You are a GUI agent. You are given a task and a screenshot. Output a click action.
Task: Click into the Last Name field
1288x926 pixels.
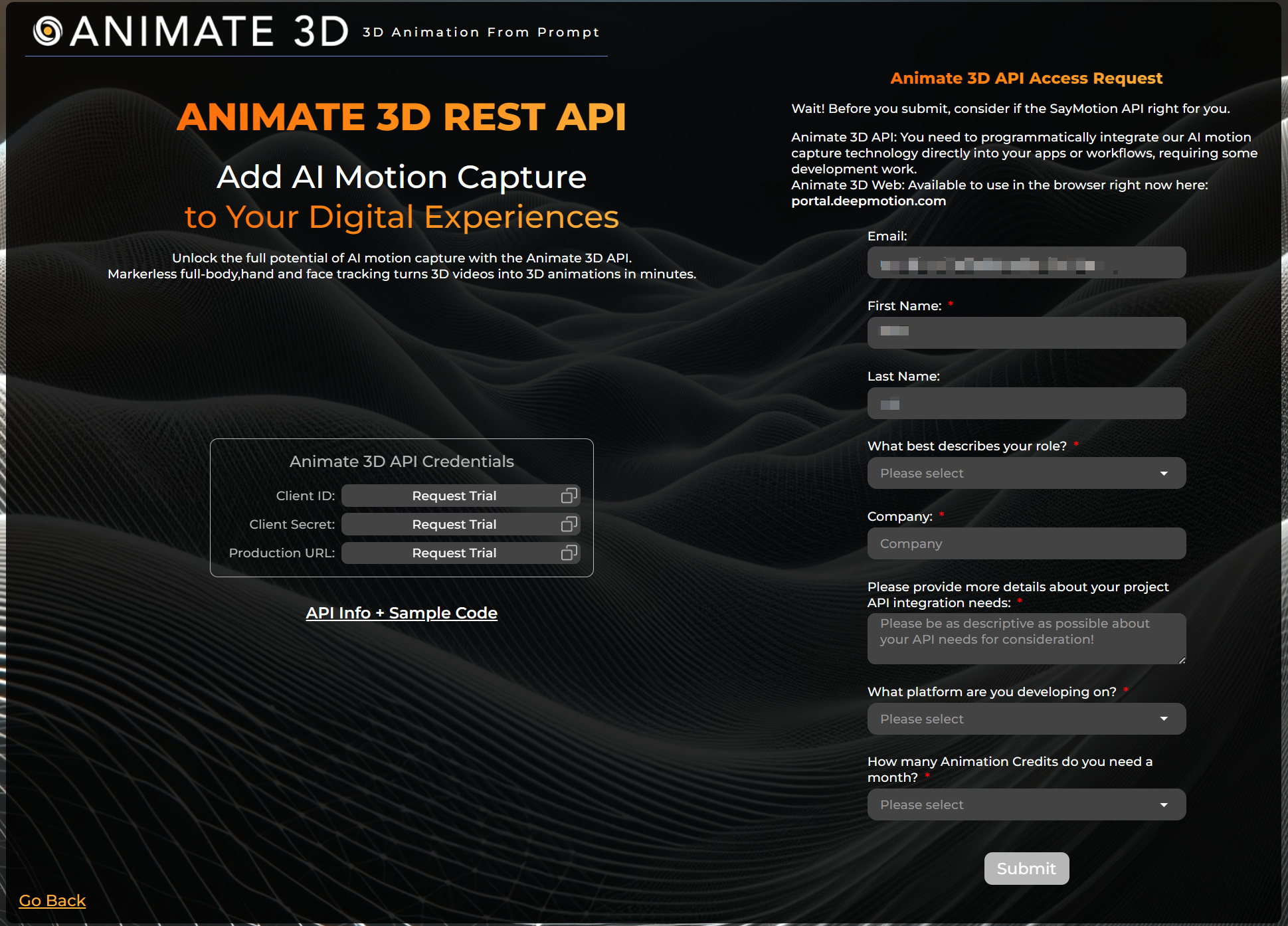pos(1026,403)
